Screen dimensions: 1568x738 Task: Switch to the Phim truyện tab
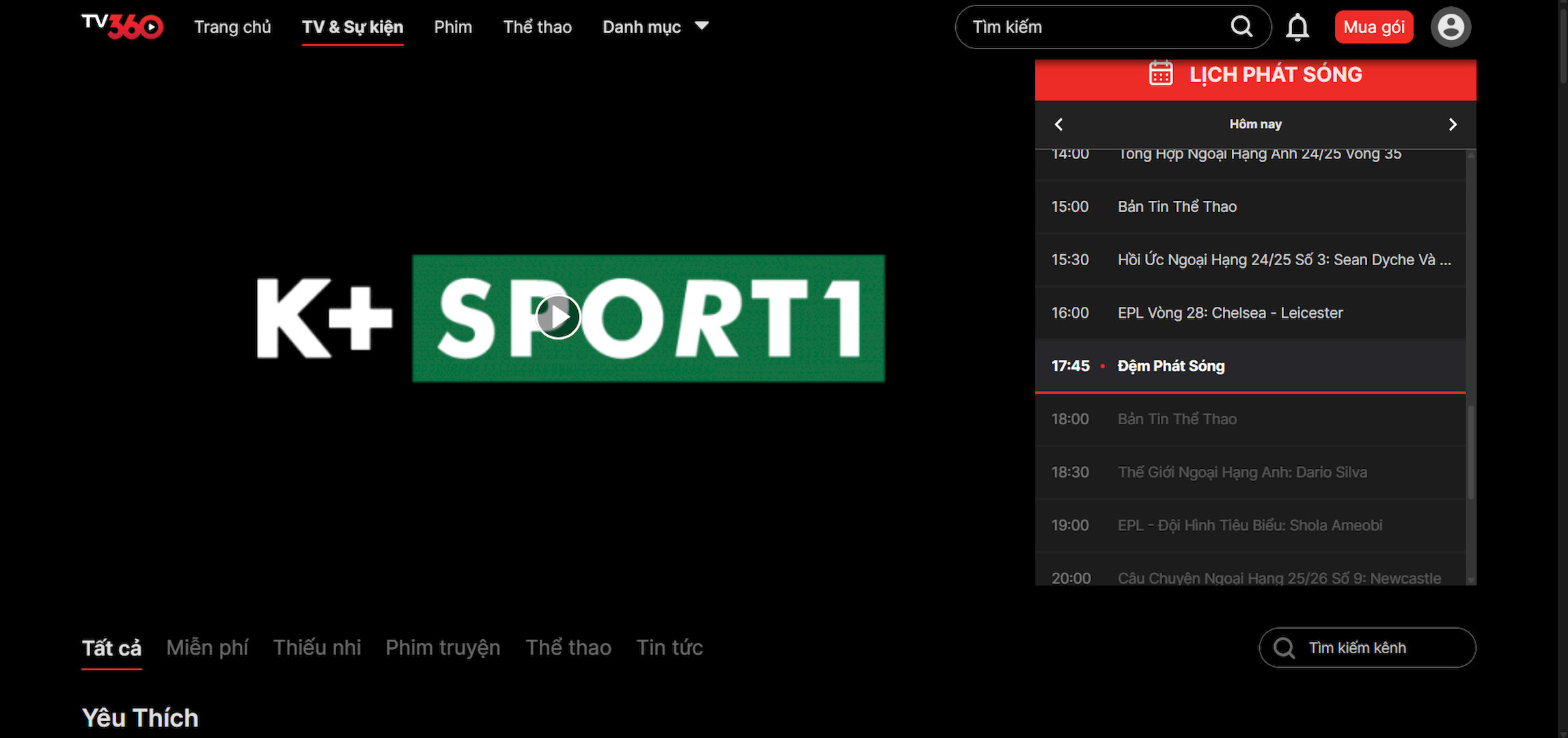(x=443, y=648)
